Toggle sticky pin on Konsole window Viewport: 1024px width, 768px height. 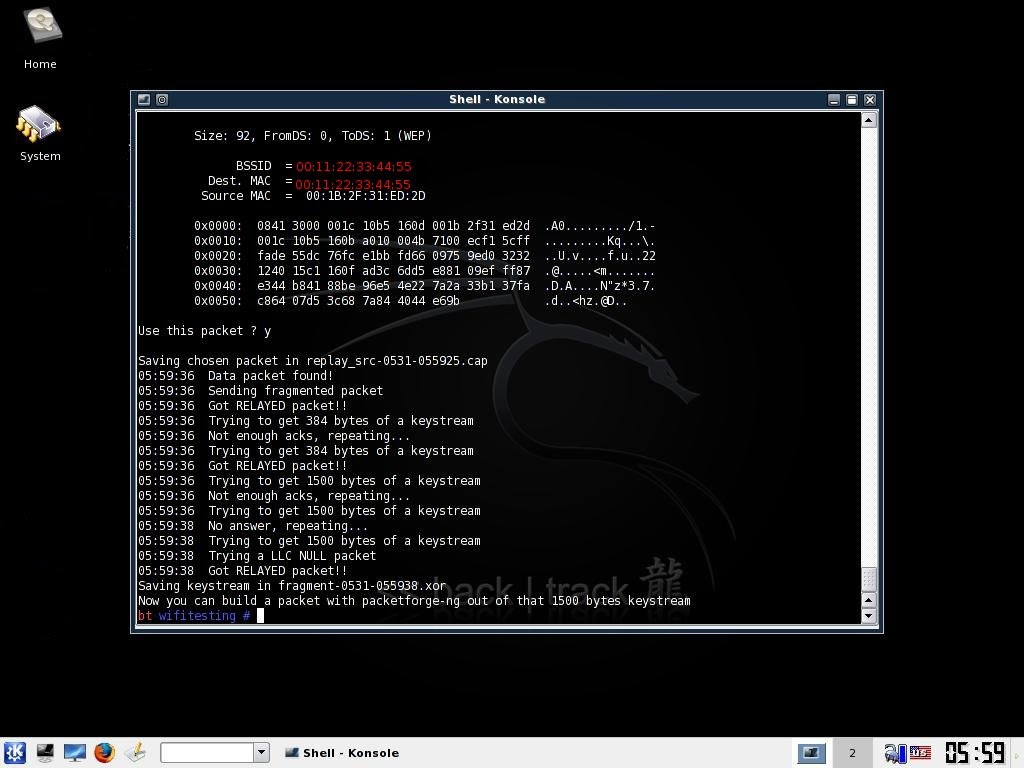(x=162, y=99)
